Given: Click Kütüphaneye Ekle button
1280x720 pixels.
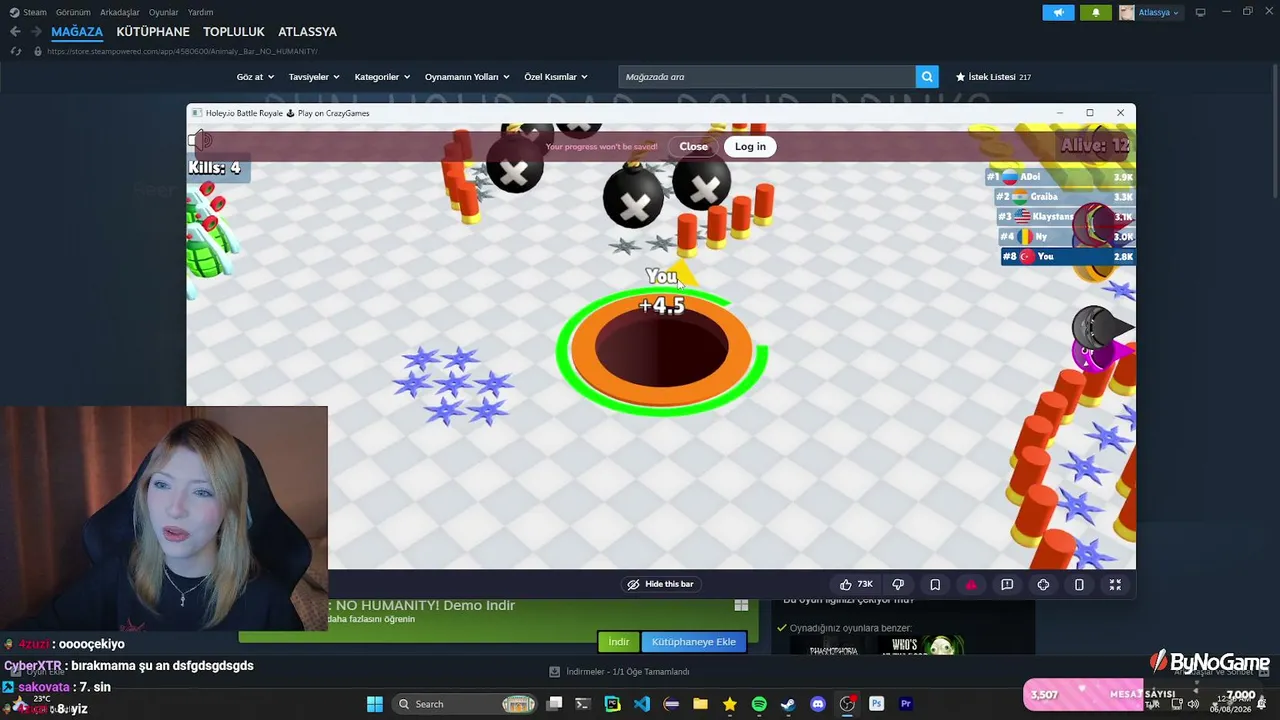Looking at the screenshot, I should pyautogui.click(x=694, y=642).
